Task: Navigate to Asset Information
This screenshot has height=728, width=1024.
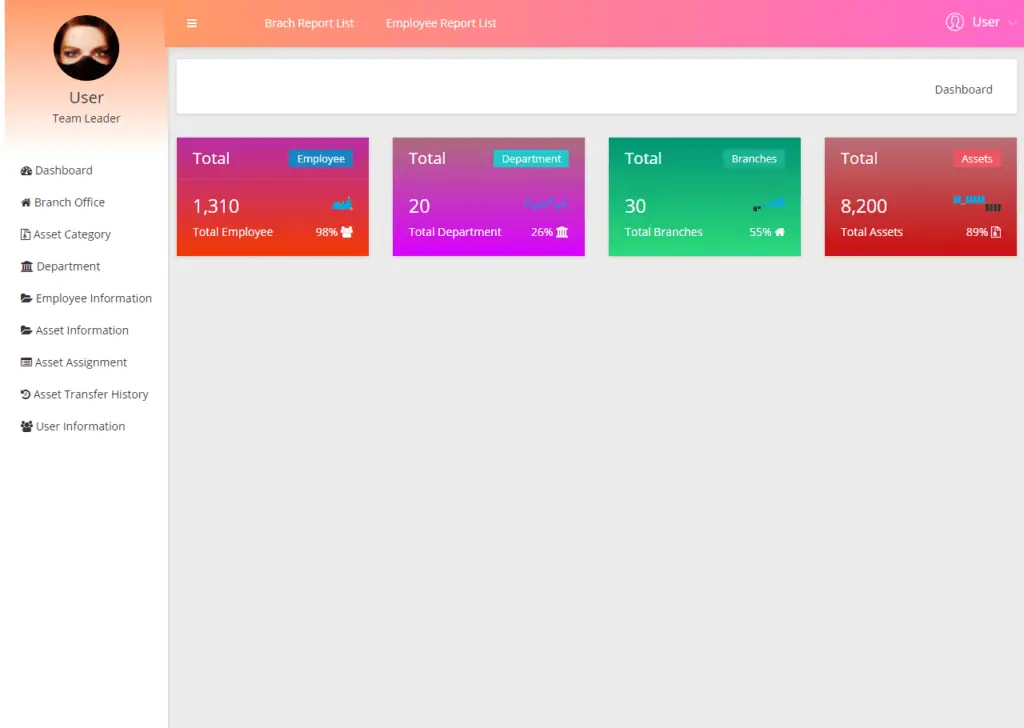Action: tap(82, 330)
